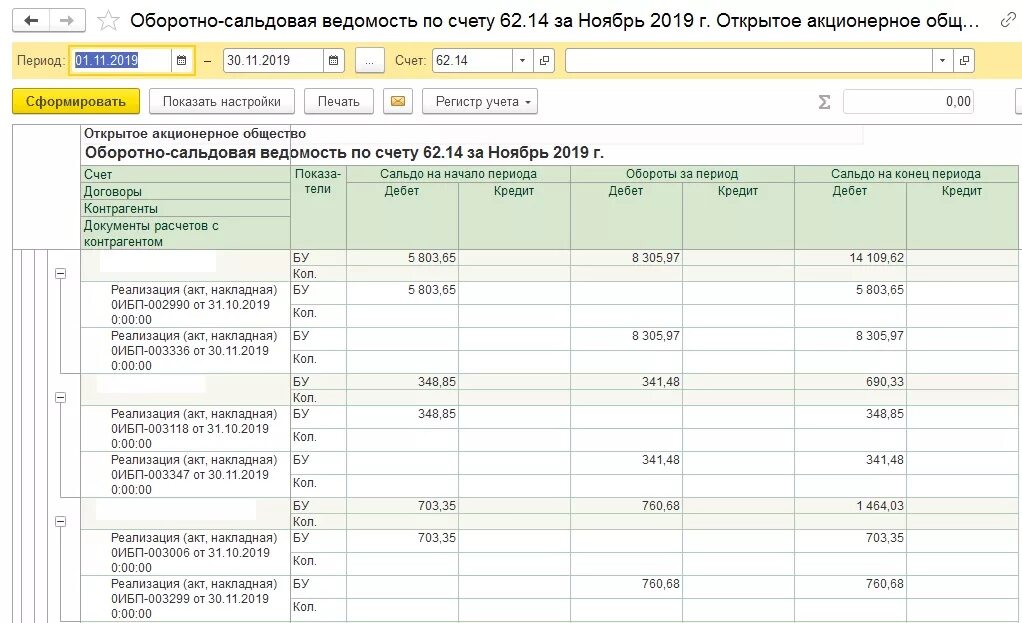Screen dimensions: 1022x623
Task: Add report to favorites with star icon
Action: pos(108,21)
